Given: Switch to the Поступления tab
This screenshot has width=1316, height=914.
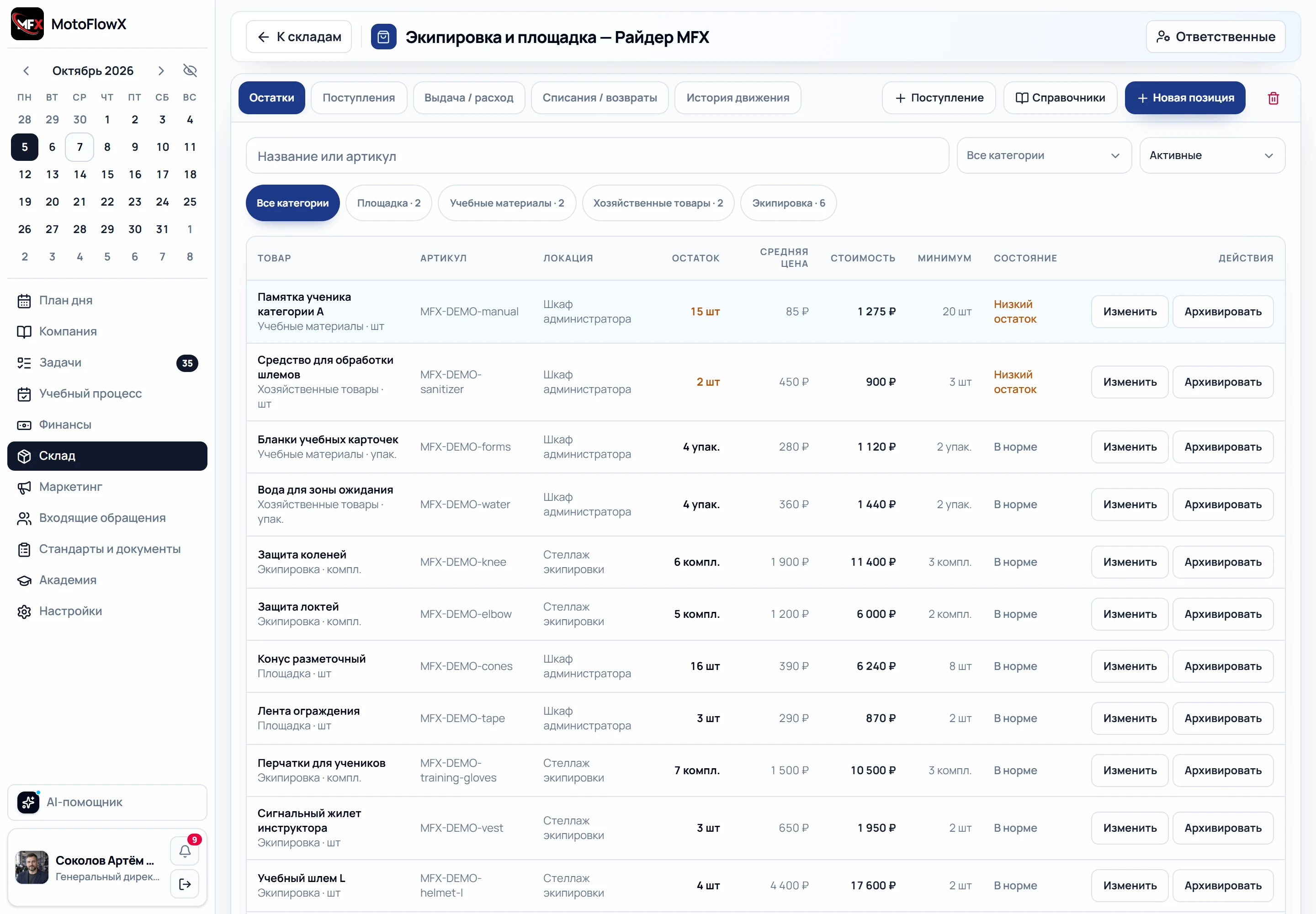Looking at the screenshot, I should coord(359,98).
